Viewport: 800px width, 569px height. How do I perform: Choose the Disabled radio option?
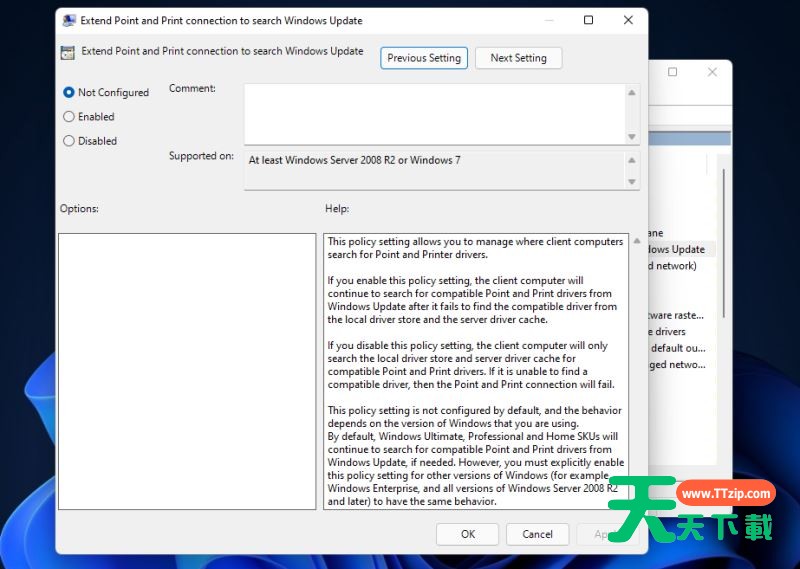click(68, 141)
